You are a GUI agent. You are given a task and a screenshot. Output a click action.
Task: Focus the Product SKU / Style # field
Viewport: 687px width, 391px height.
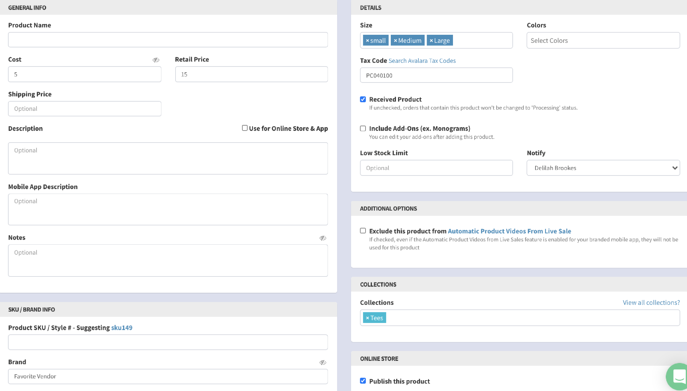(x=168, y=342)
